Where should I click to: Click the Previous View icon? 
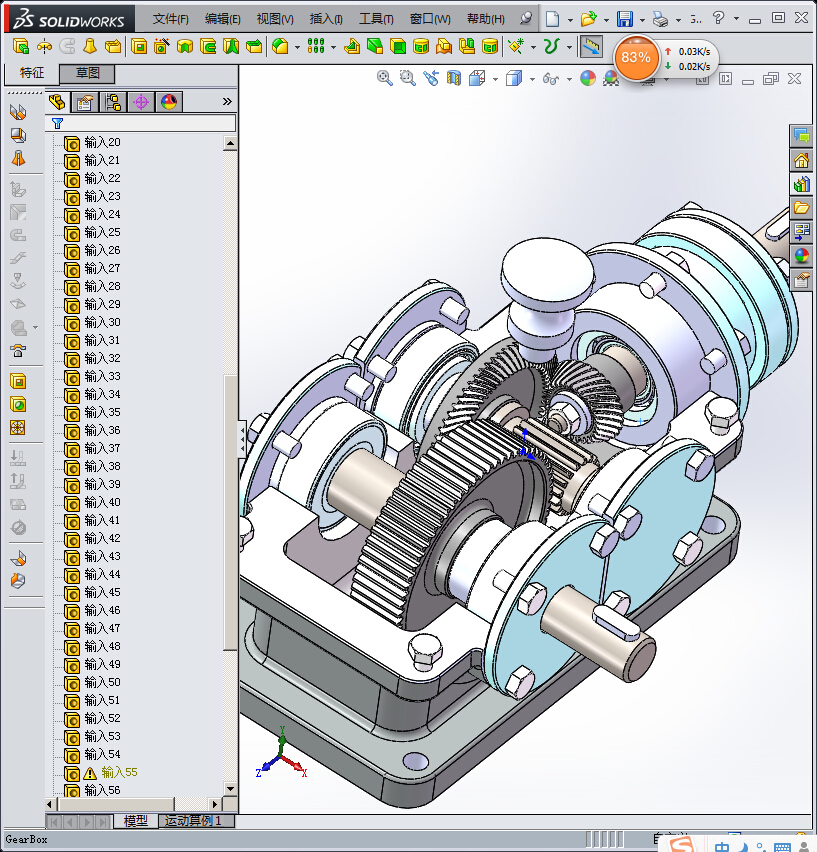pyautogui.click(x=431, y=78)
